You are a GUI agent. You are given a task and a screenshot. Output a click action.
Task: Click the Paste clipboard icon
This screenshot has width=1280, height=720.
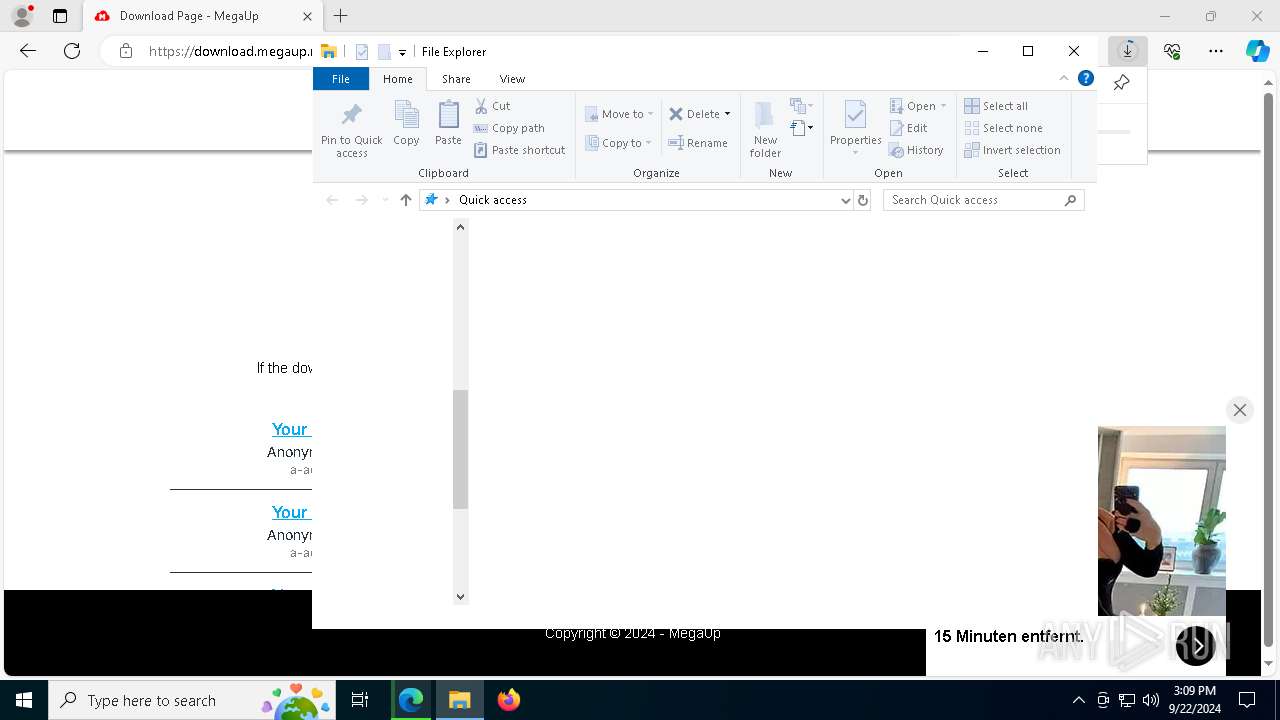coord(448,124)
